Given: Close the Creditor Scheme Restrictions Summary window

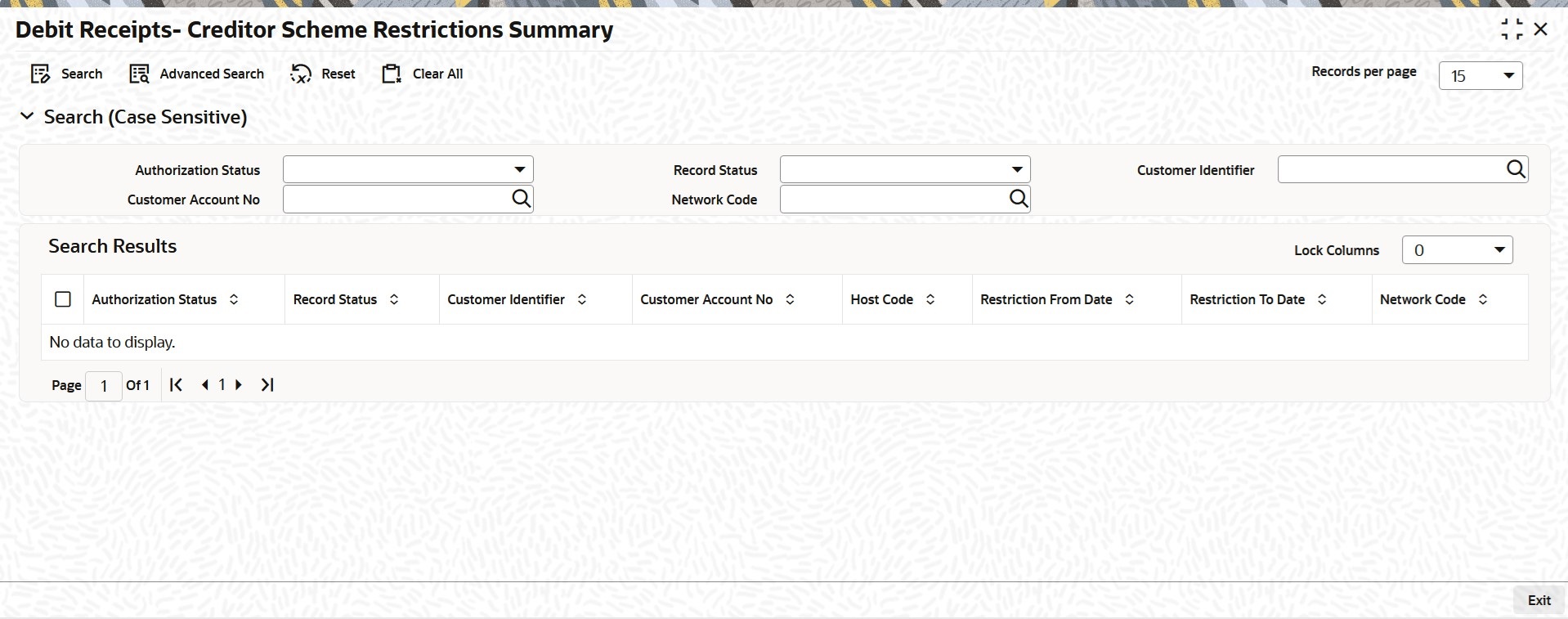Looking at the screenshot, I should click(x=1541, y=29).
